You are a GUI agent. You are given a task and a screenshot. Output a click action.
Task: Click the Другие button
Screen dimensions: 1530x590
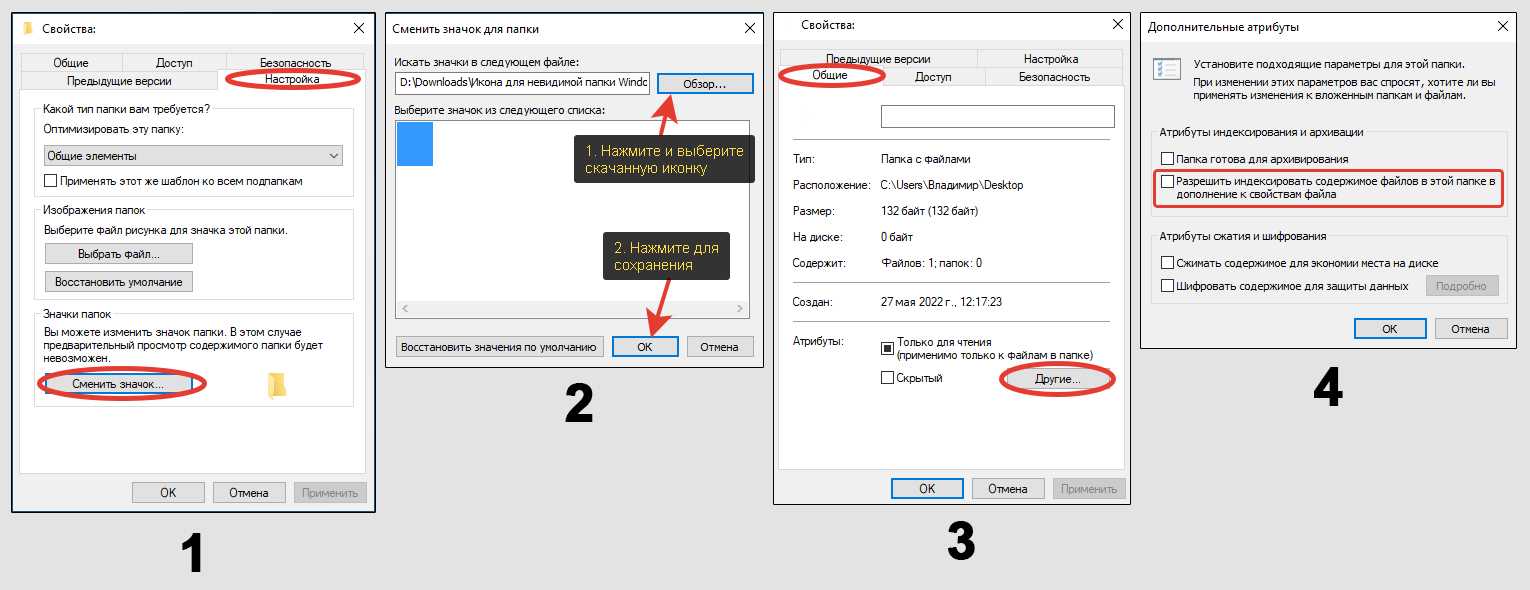[1058, 380]
